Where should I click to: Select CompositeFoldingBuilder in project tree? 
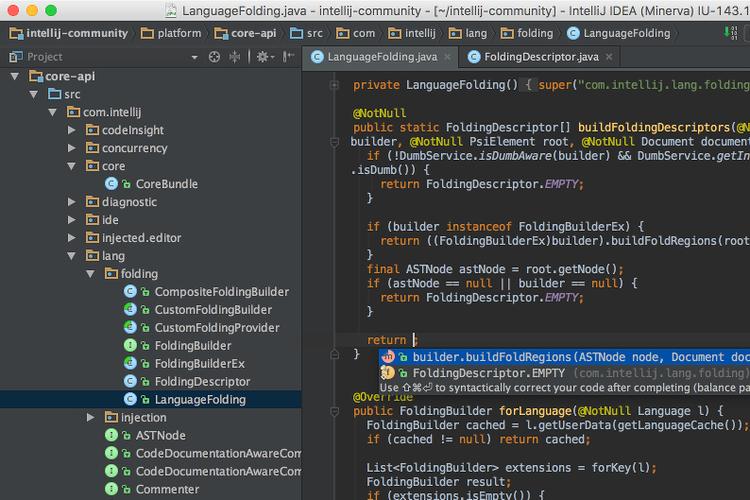click(x=221, y=291)
